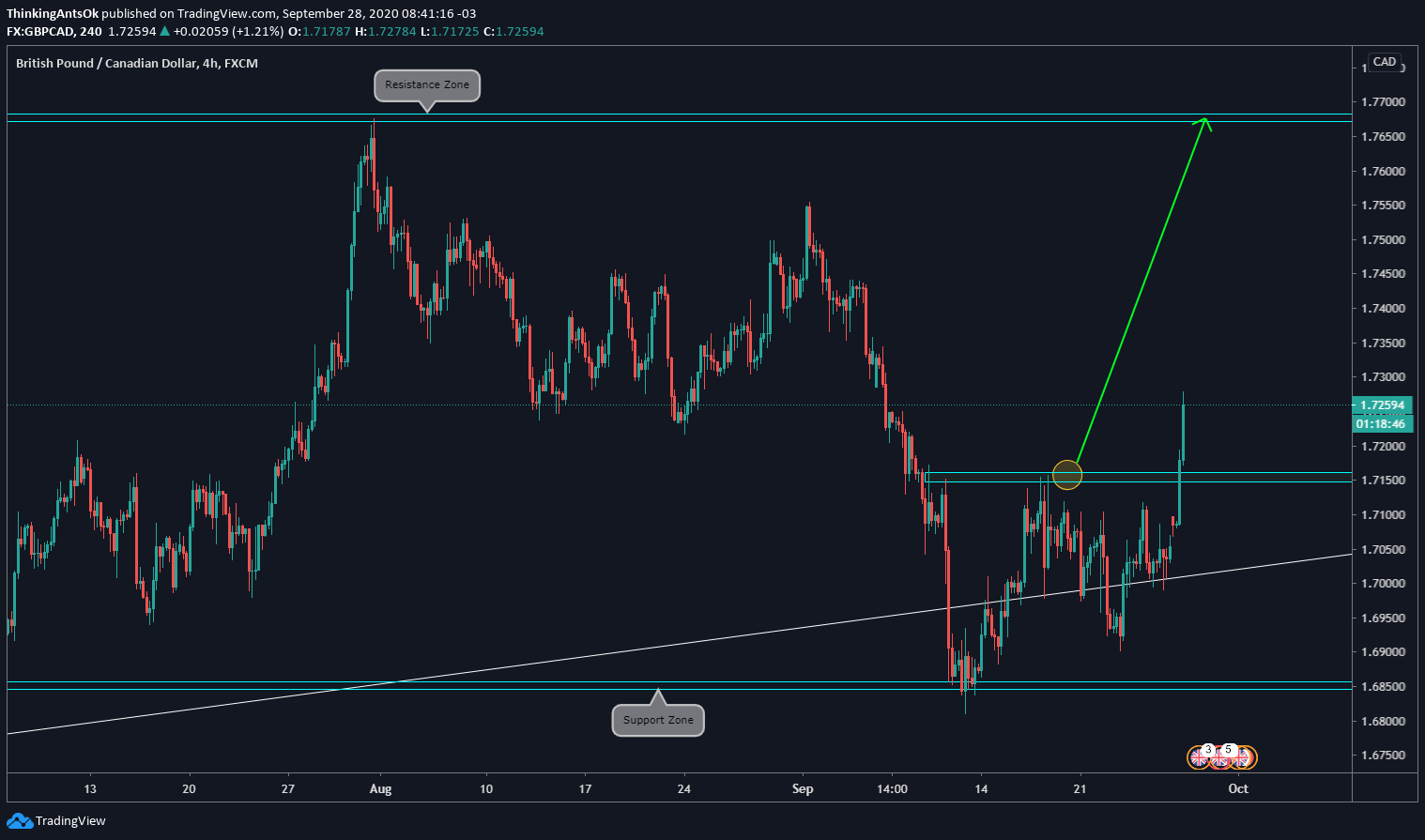
Task: Click the 1.76500 price axis label
Action: (x=1384, y=137)
